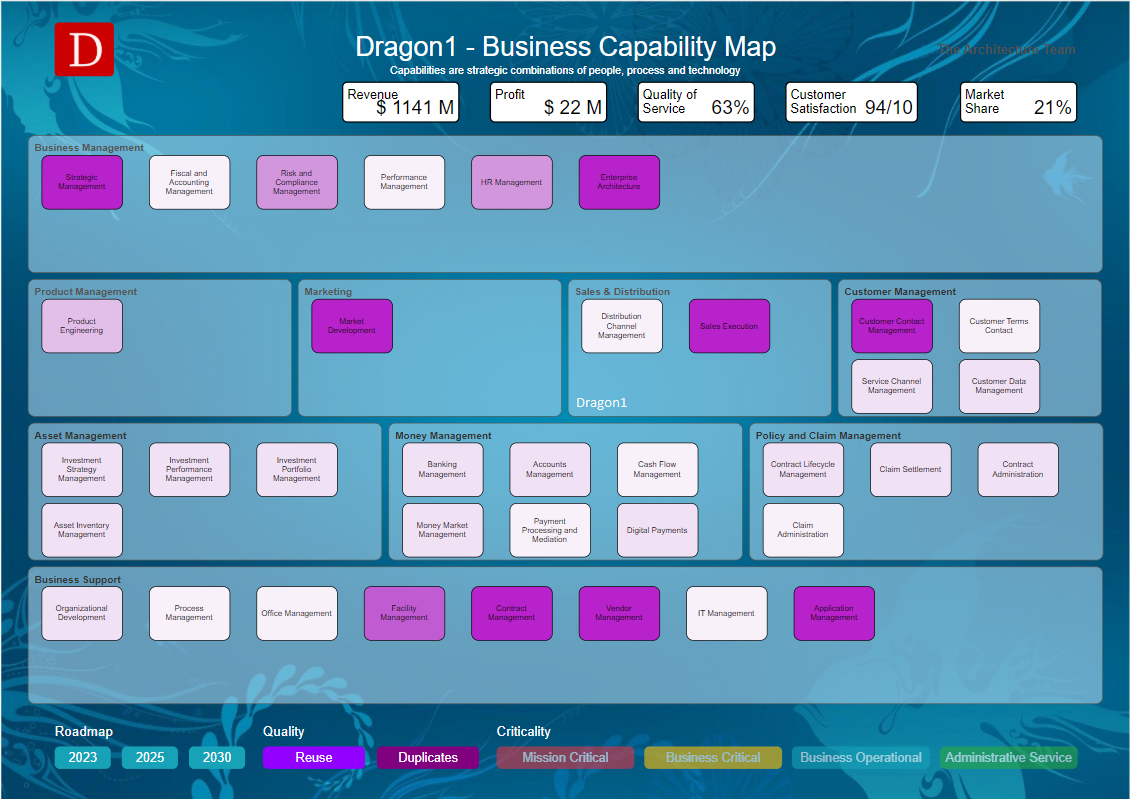Image resolution: width=1130 pixels, height=800 pixels.
Task: Click the Sales & Distribution group title
Action: coord(623,292)
